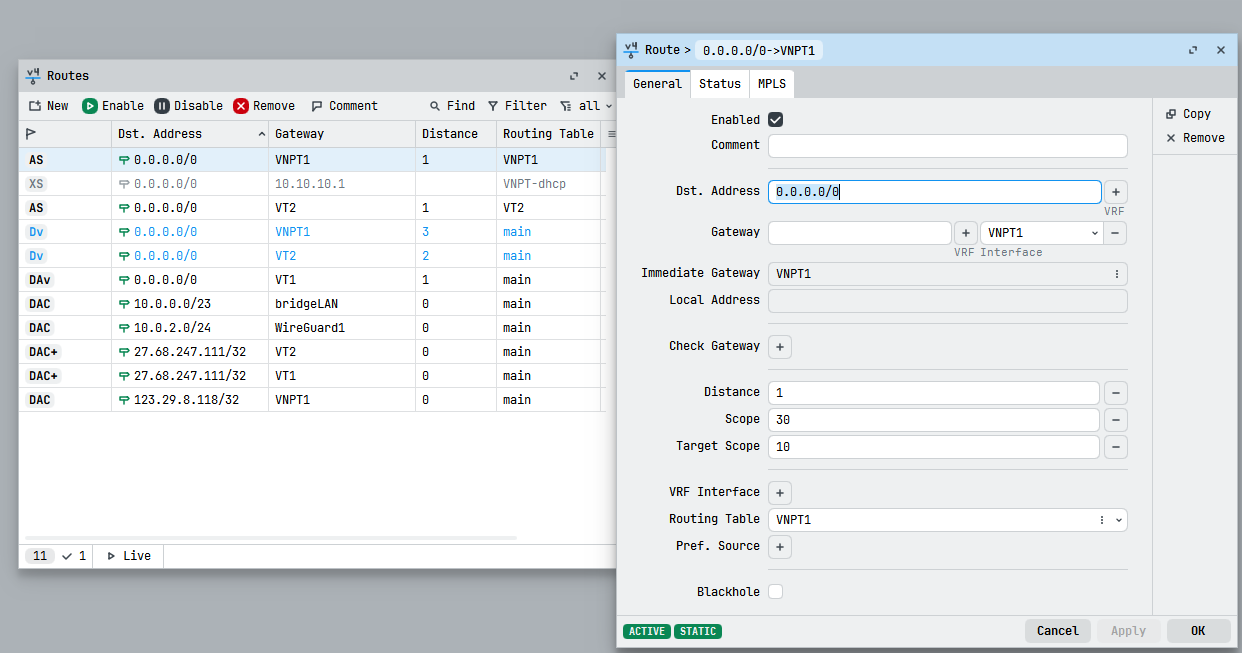Click the detach icon of the Routes window

[574, 76]
